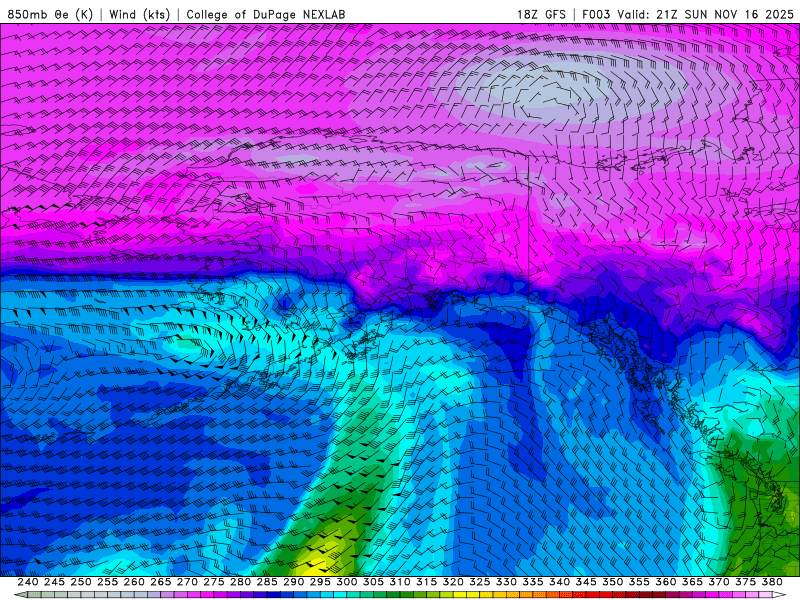800x600 pixels.
Task: Click the 300 color scale label
Action: tap(347, 582)
